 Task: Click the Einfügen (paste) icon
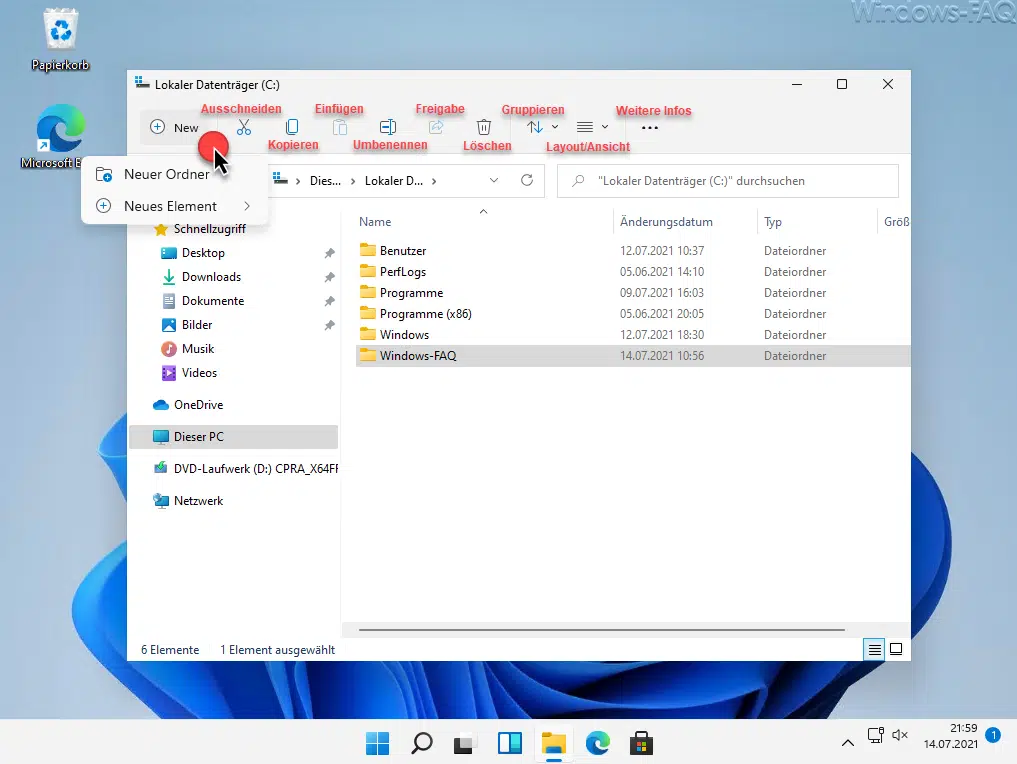[339, 127]
